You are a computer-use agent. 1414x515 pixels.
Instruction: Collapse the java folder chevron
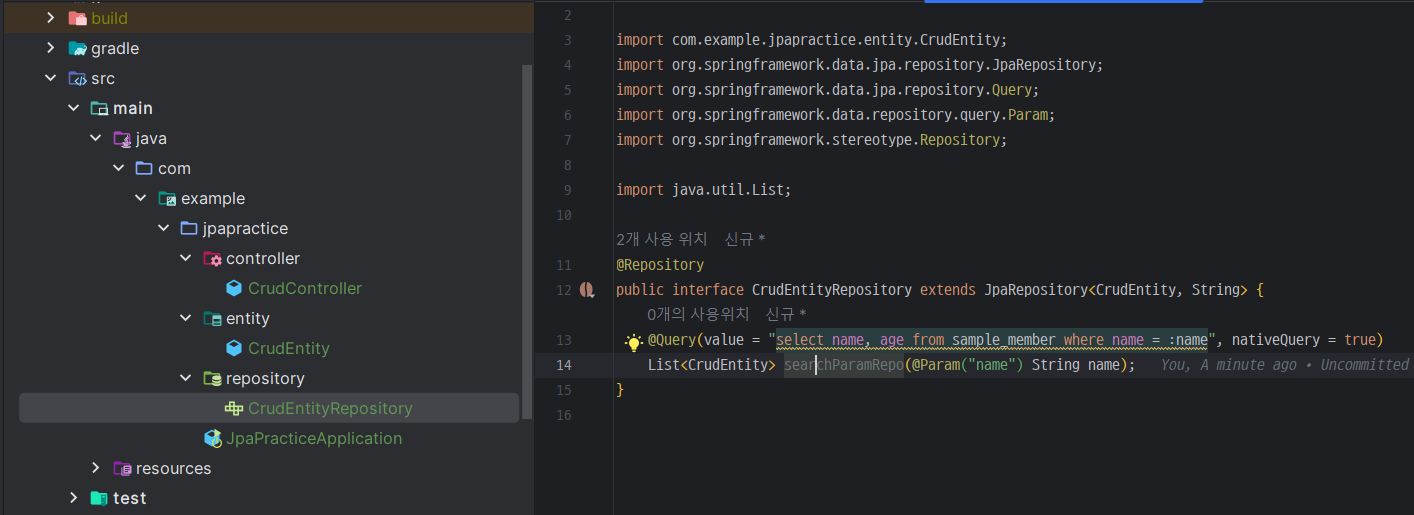pyautogui.click(x=95, y=138)
